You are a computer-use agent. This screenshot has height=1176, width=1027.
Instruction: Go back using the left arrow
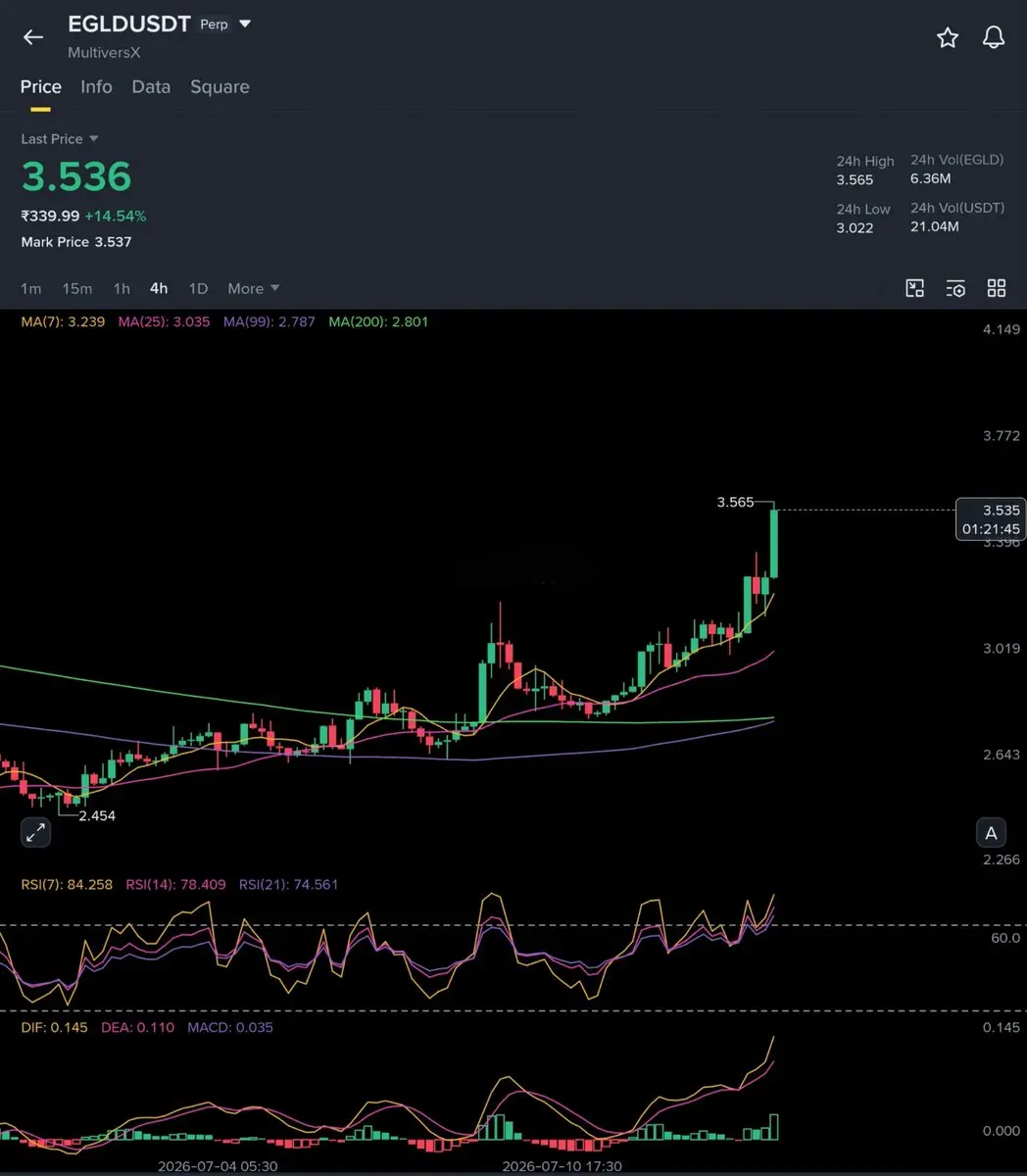(33, 37)
